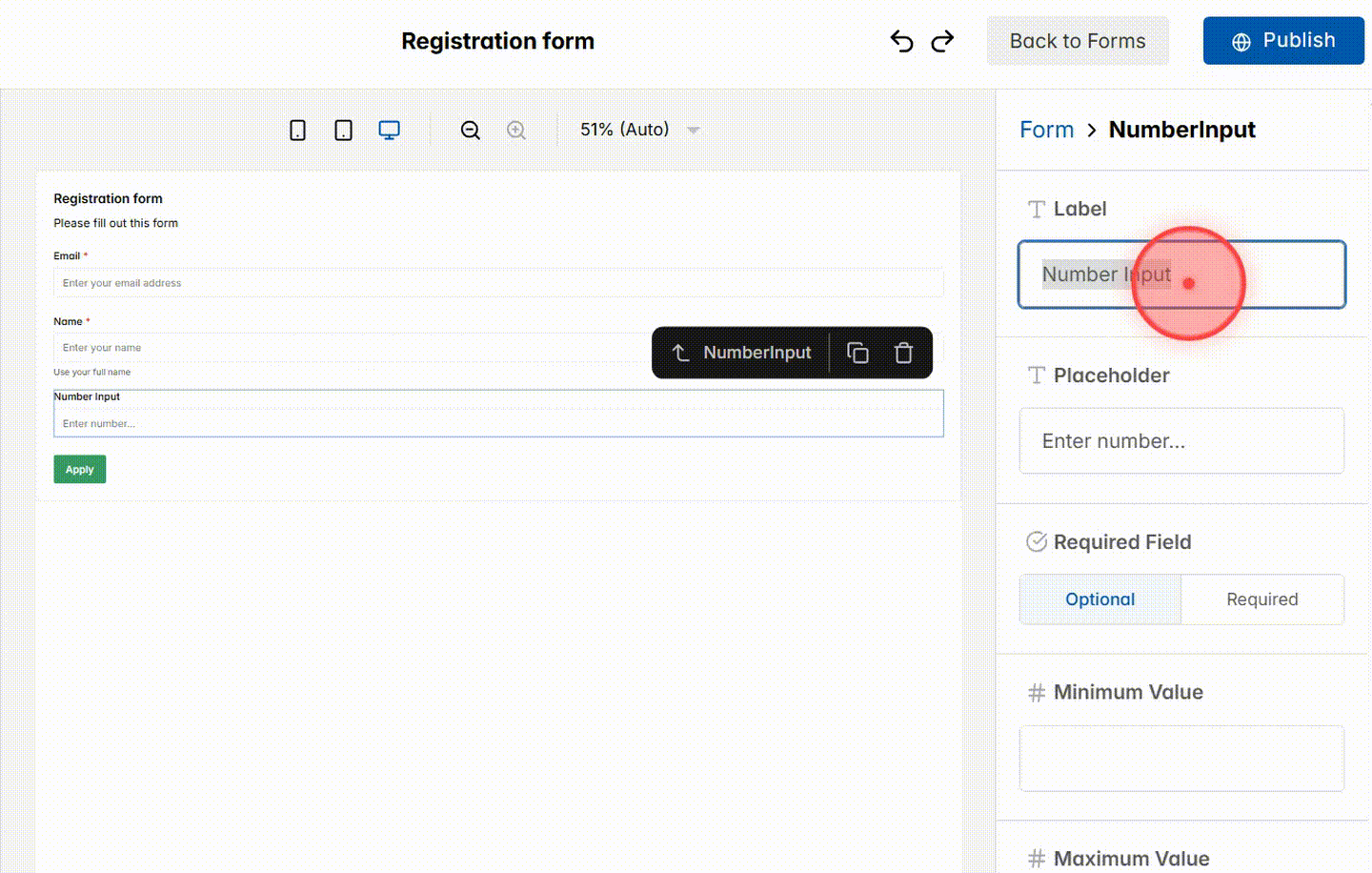
Task: Click the Back to Forms button
Action: pyautogui.click(x=1078, y=41)
